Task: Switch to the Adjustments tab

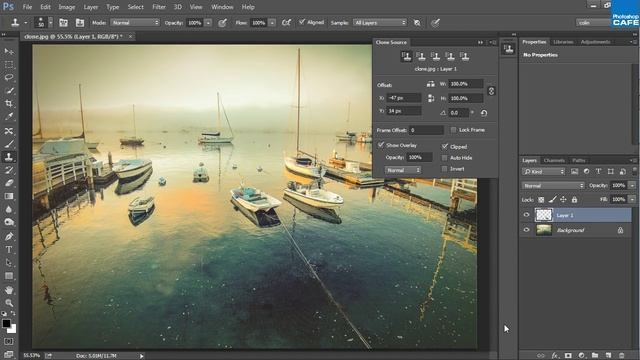Action: pyautogui.click(x=596, y=42)
